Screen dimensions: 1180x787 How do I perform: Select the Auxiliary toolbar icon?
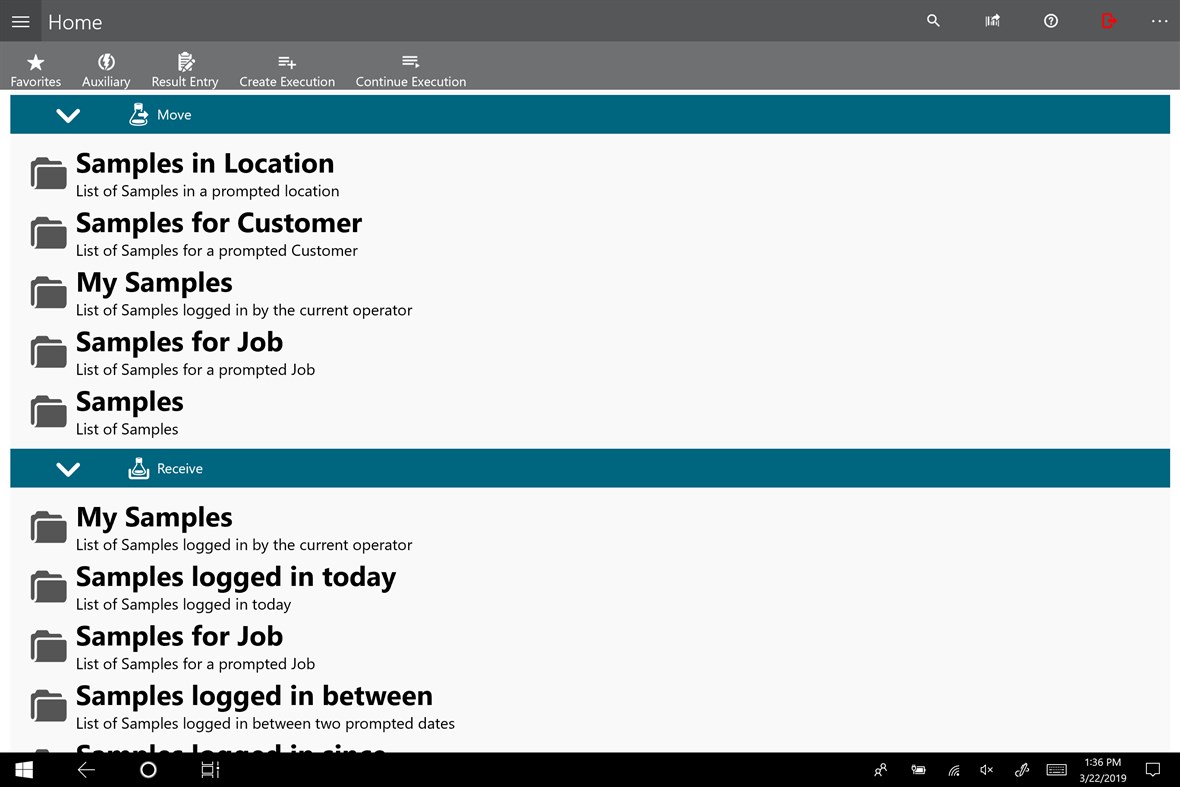(x=105, y=67)
